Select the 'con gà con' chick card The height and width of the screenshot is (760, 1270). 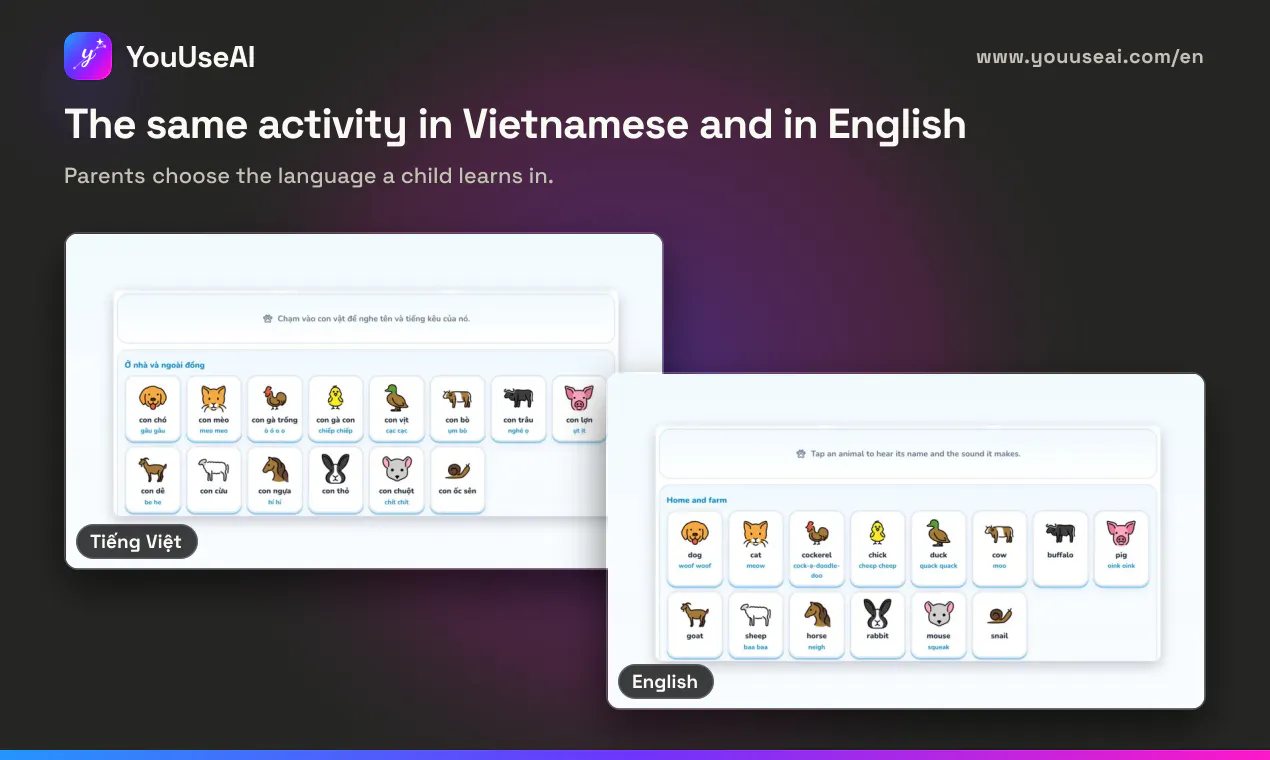(336, 409)
